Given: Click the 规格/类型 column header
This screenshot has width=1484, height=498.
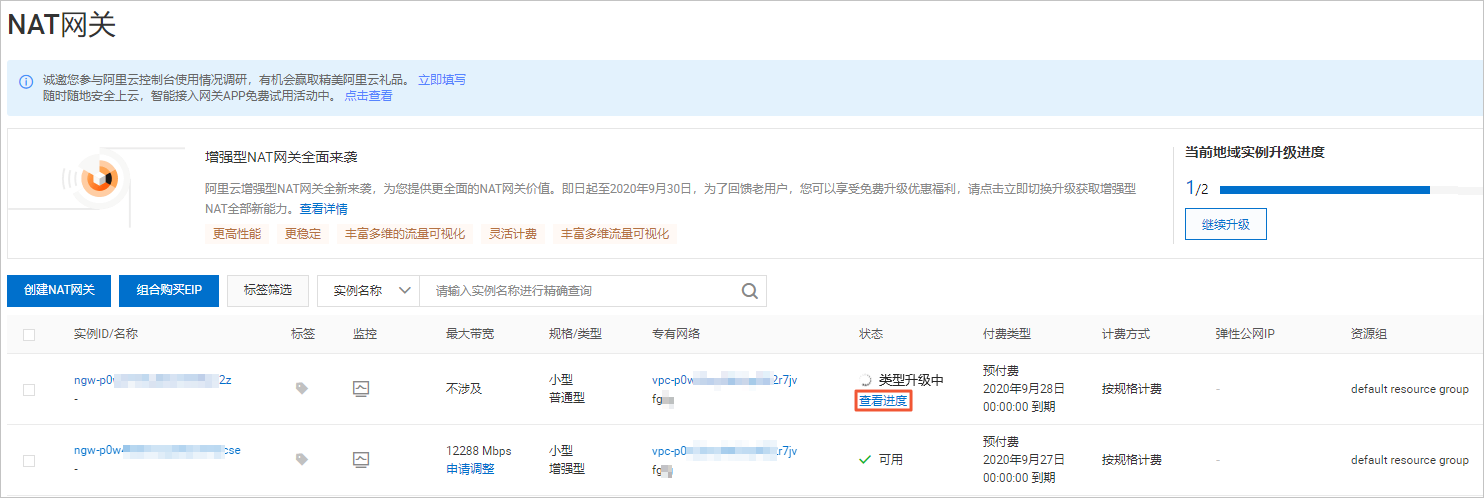Looking at the screenshot, I should 575,334.
